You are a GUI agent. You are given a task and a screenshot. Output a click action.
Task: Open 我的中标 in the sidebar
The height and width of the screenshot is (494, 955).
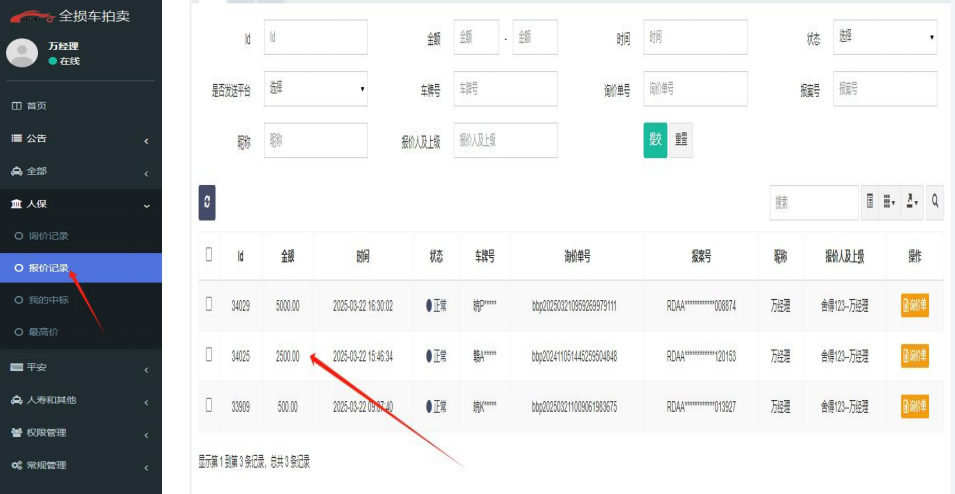[x=48, y=300]
